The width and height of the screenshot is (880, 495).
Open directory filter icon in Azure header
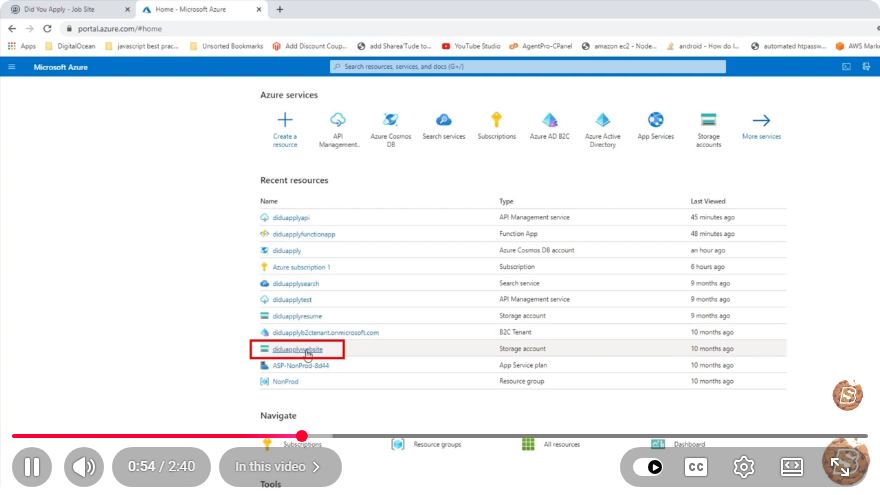867,67
